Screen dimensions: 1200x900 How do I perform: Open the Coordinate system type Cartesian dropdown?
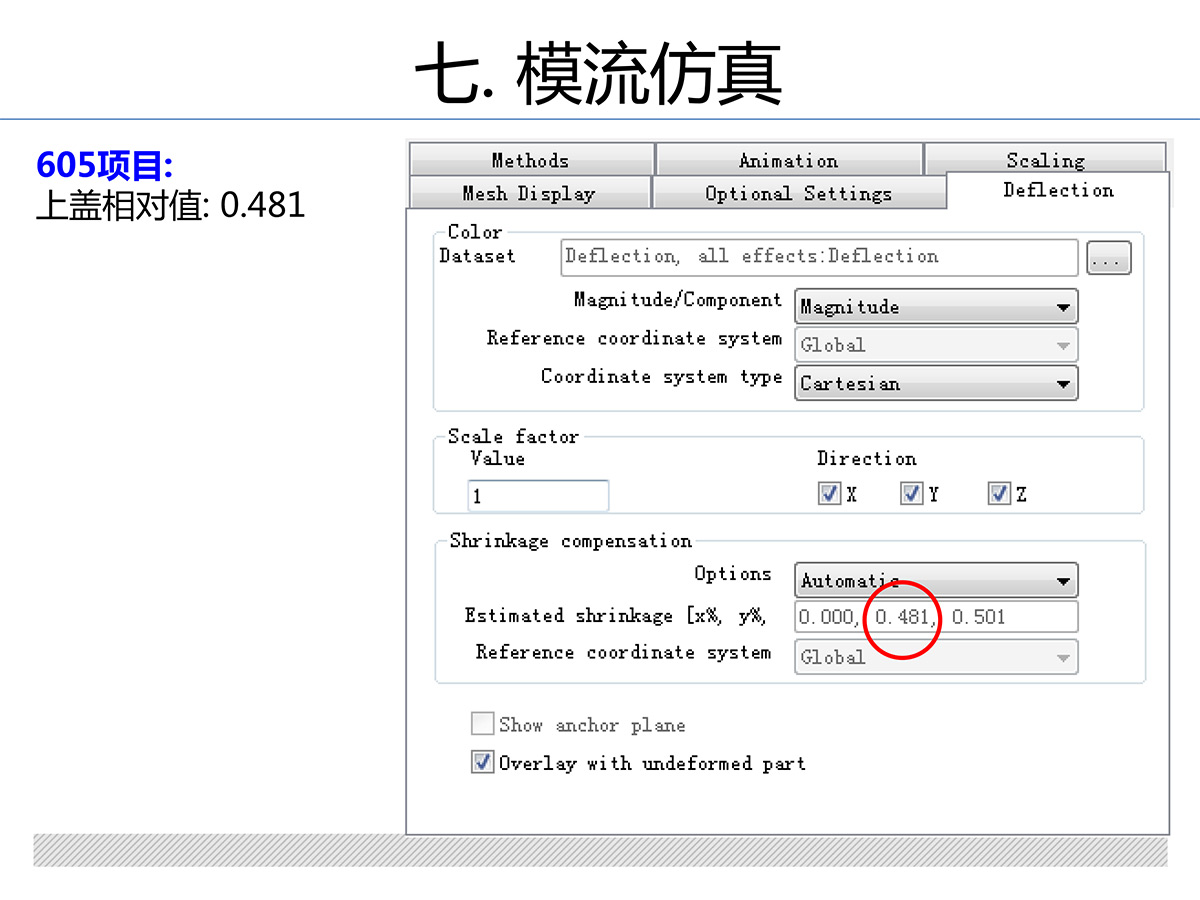936,383
